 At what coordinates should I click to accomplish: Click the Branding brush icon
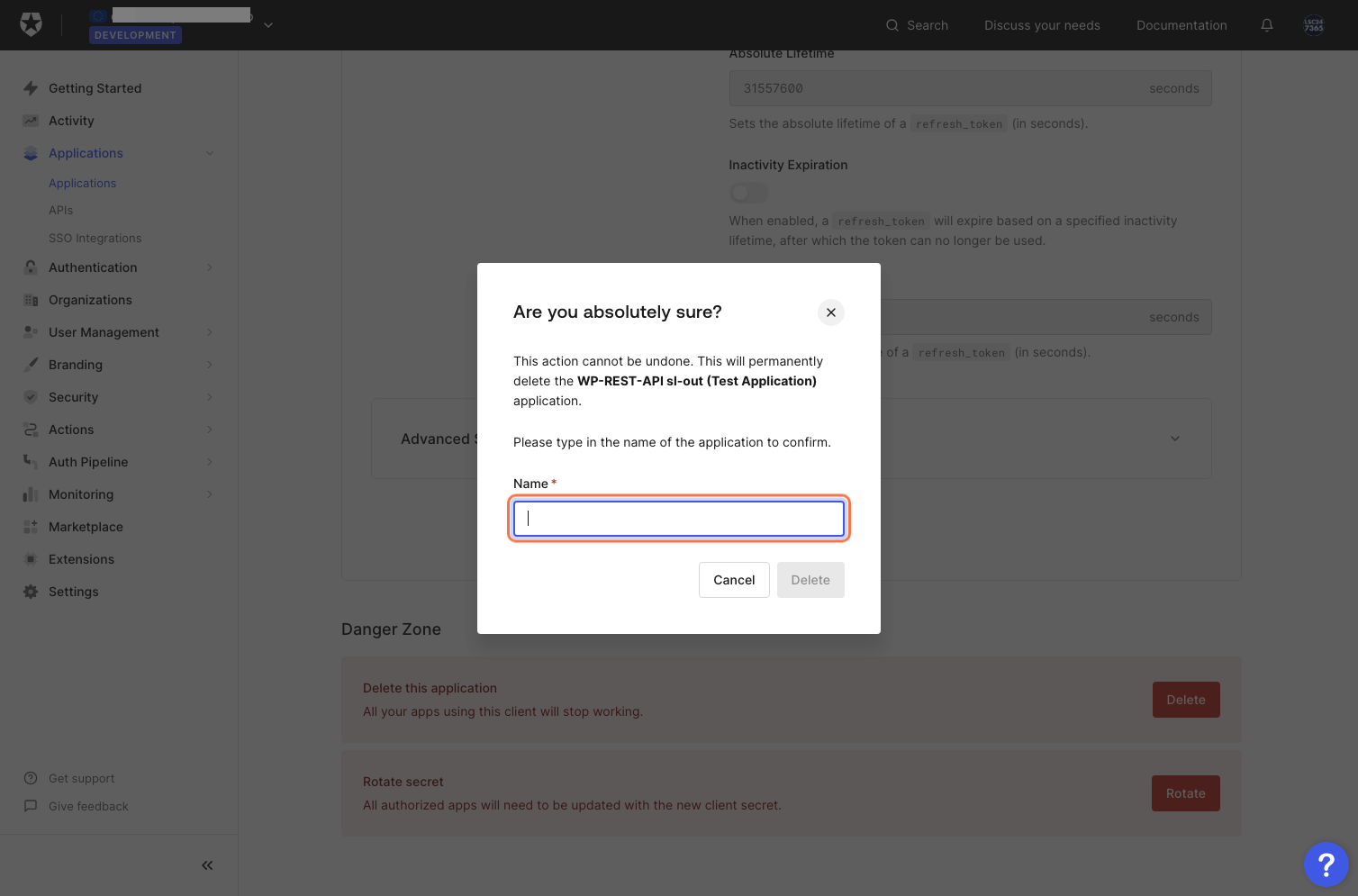[31, 365]
